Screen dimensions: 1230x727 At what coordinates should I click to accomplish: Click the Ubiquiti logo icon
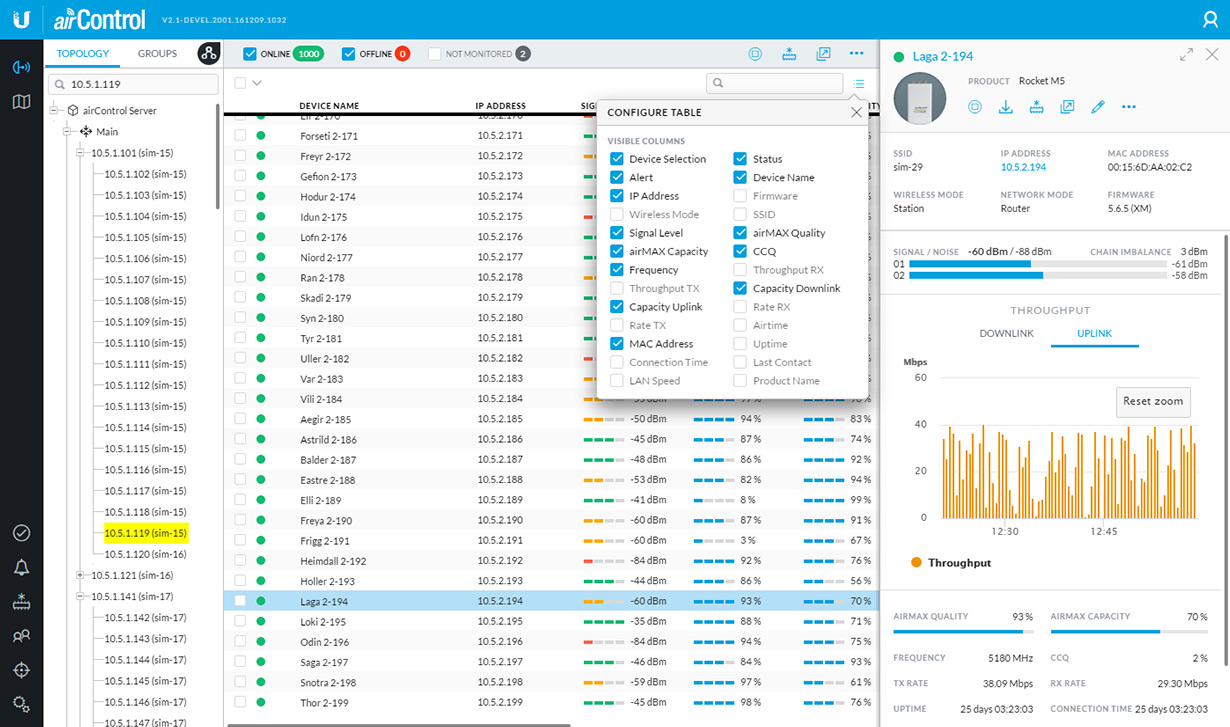click(x=21, y=19)
